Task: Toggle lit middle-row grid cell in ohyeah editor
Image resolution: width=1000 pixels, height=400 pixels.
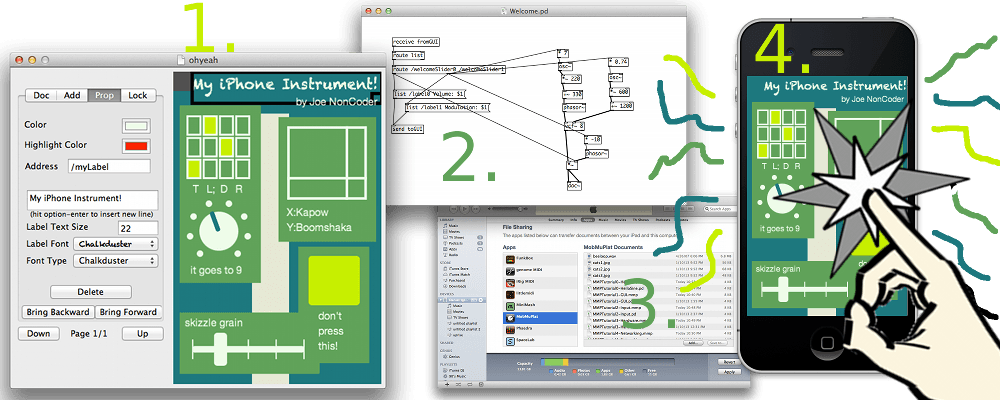Action: 226,147
